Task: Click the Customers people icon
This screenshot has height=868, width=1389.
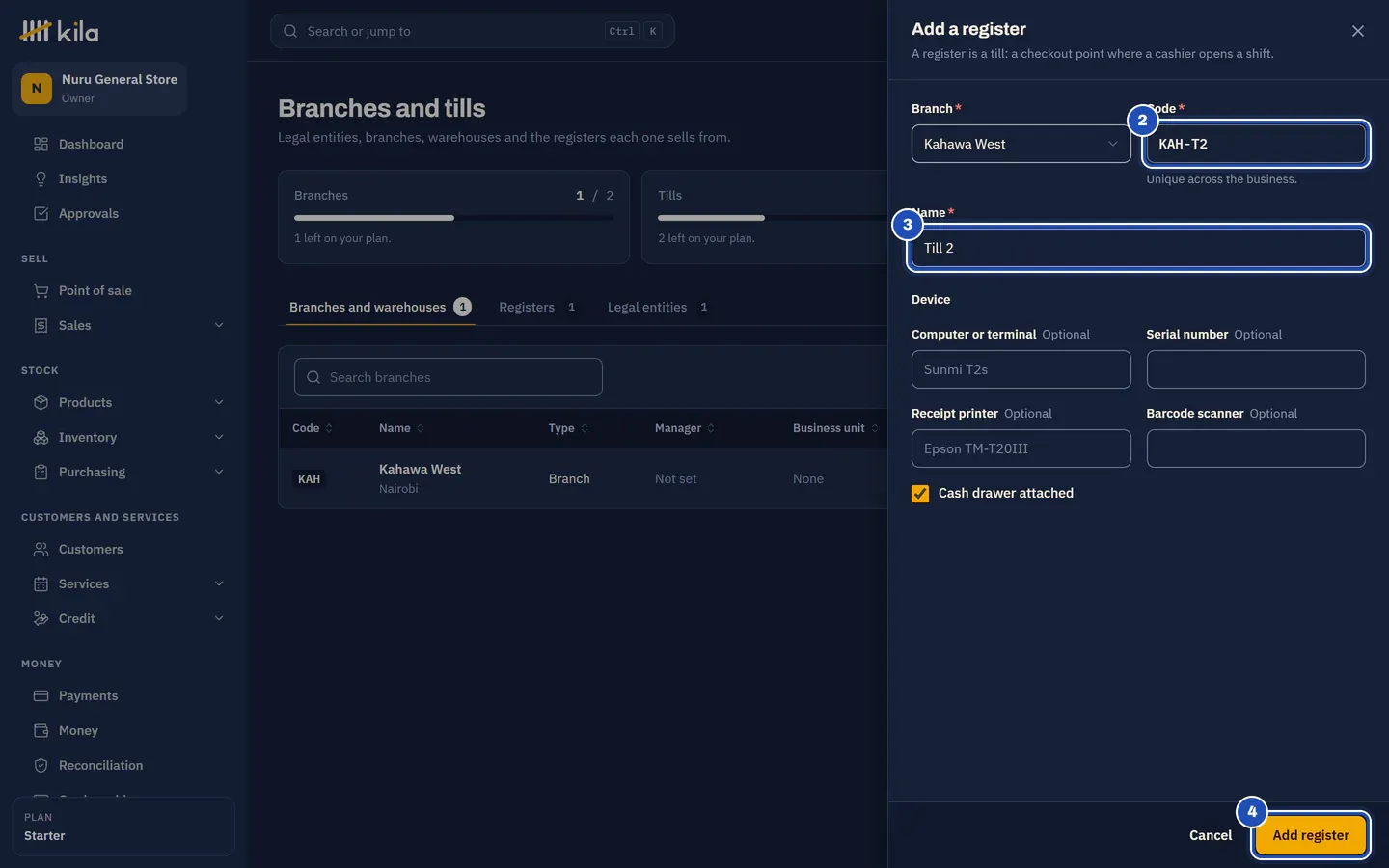Action: (x=41, y=550)
